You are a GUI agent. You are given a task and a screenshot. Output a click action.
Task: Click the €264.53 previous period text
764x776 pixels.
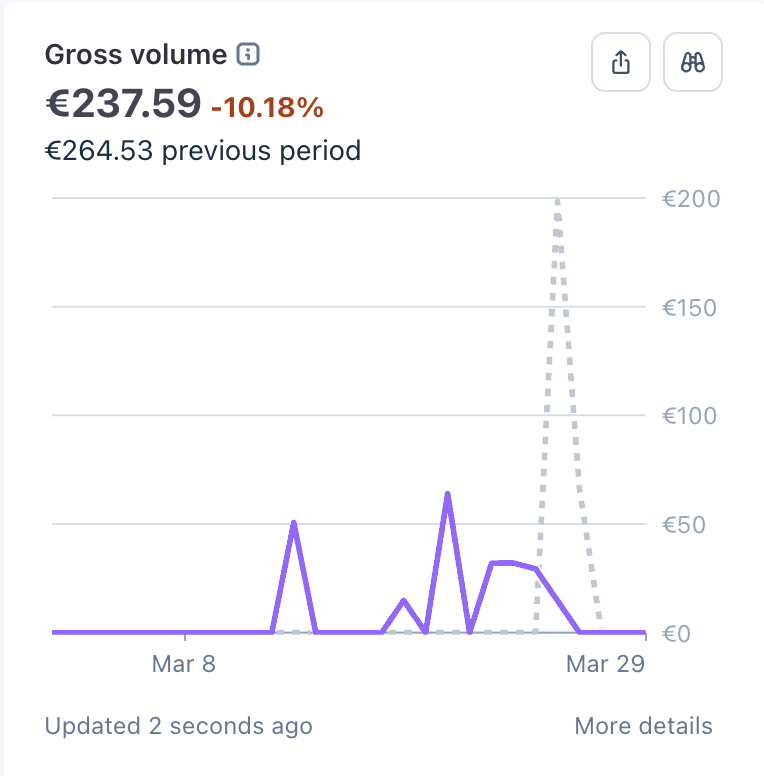203,150
